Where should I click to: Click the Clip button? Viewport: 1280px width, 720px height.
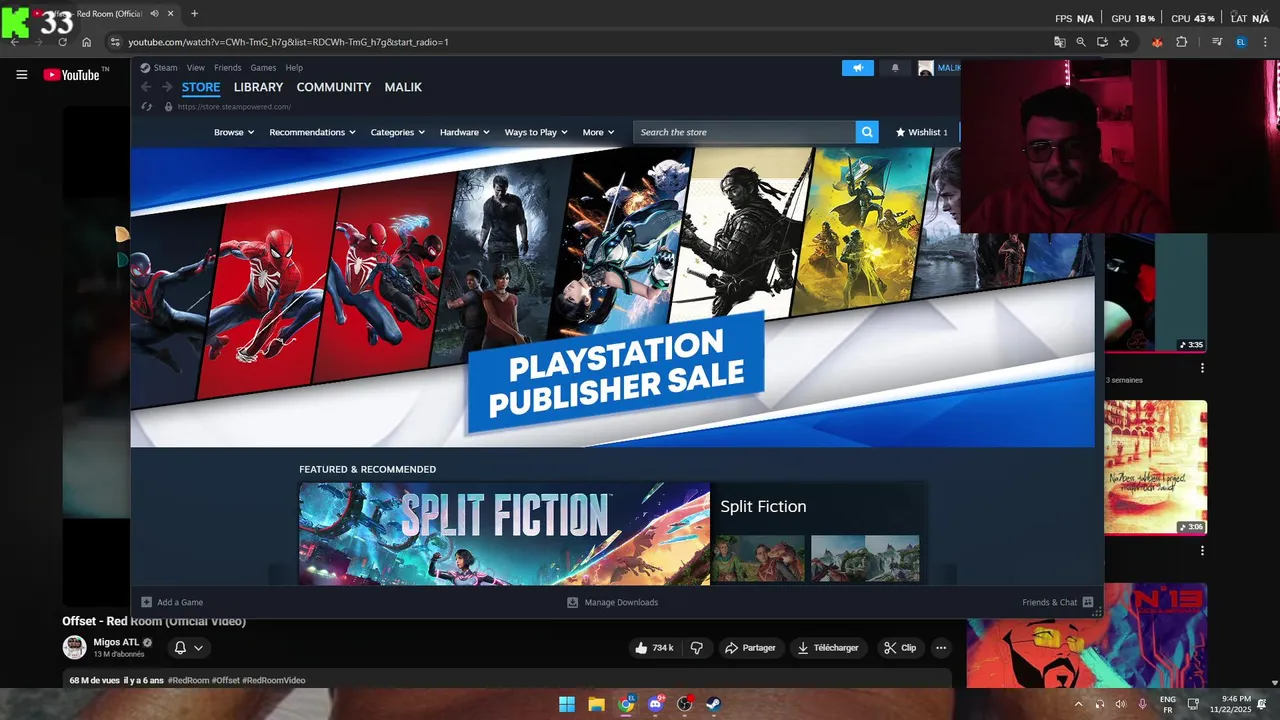coord(900,648)
